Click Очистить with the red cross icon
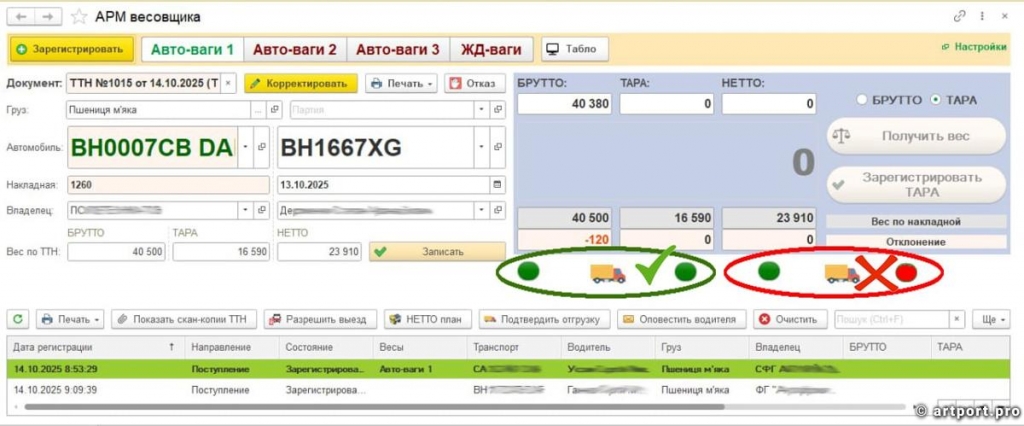This screenshot has height=426, width=1024. (788, 320)
